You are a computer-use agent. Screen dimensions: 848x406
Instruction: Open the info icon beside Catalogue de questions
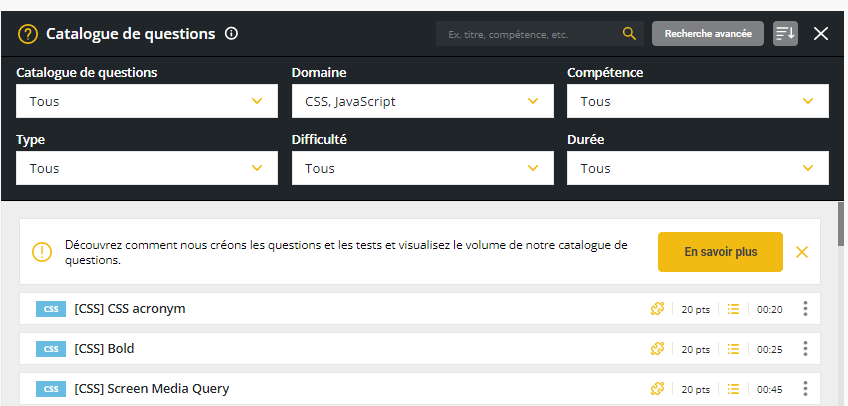[x=231, y=34]
